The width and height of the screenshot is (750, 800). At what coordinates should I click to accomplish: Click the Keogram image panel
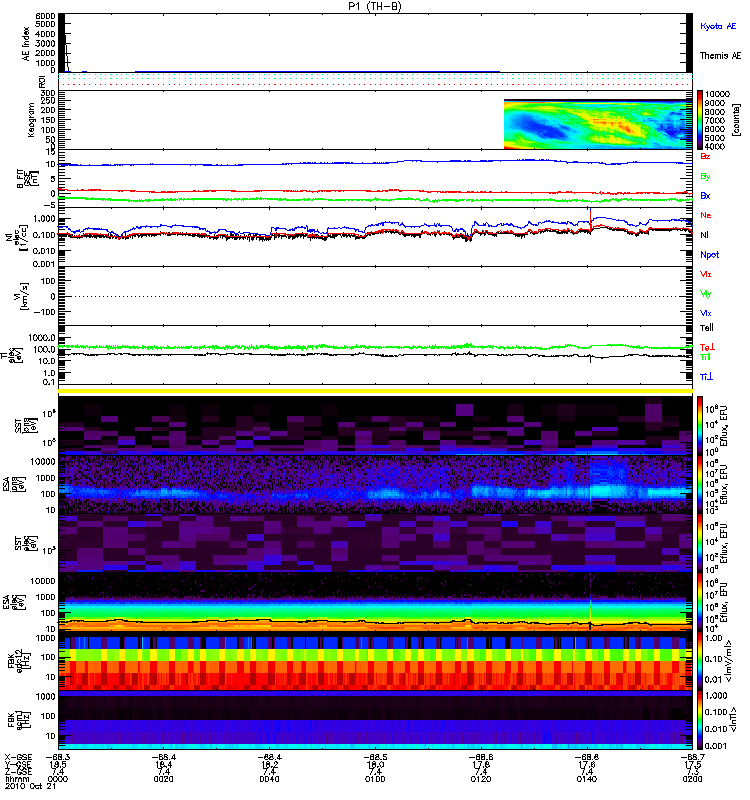point(598,124)
